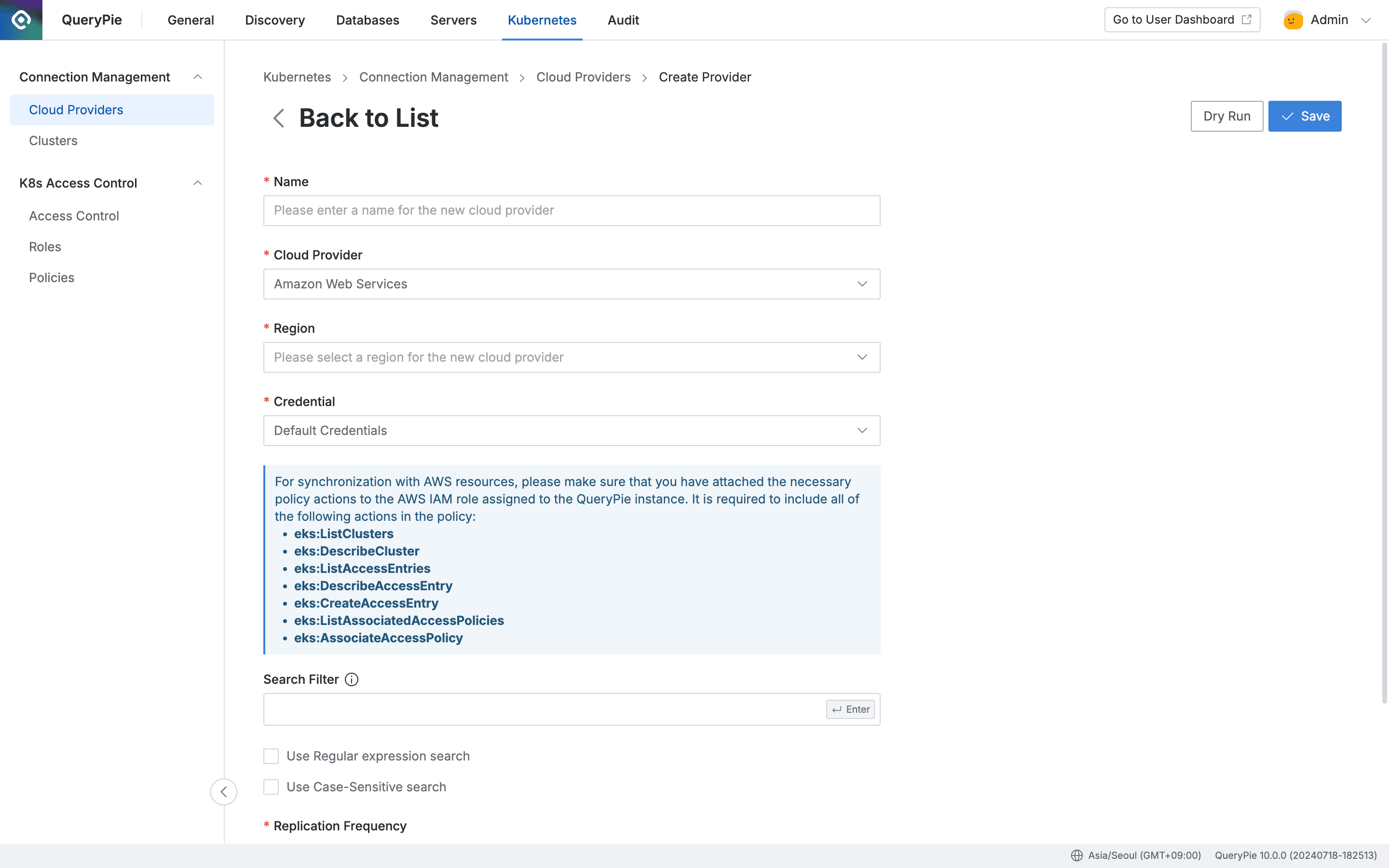Image resolution: width=1389 pixels, height=868 pixels.
Task: Click inside the Name input field
Action: click(572, 210)
